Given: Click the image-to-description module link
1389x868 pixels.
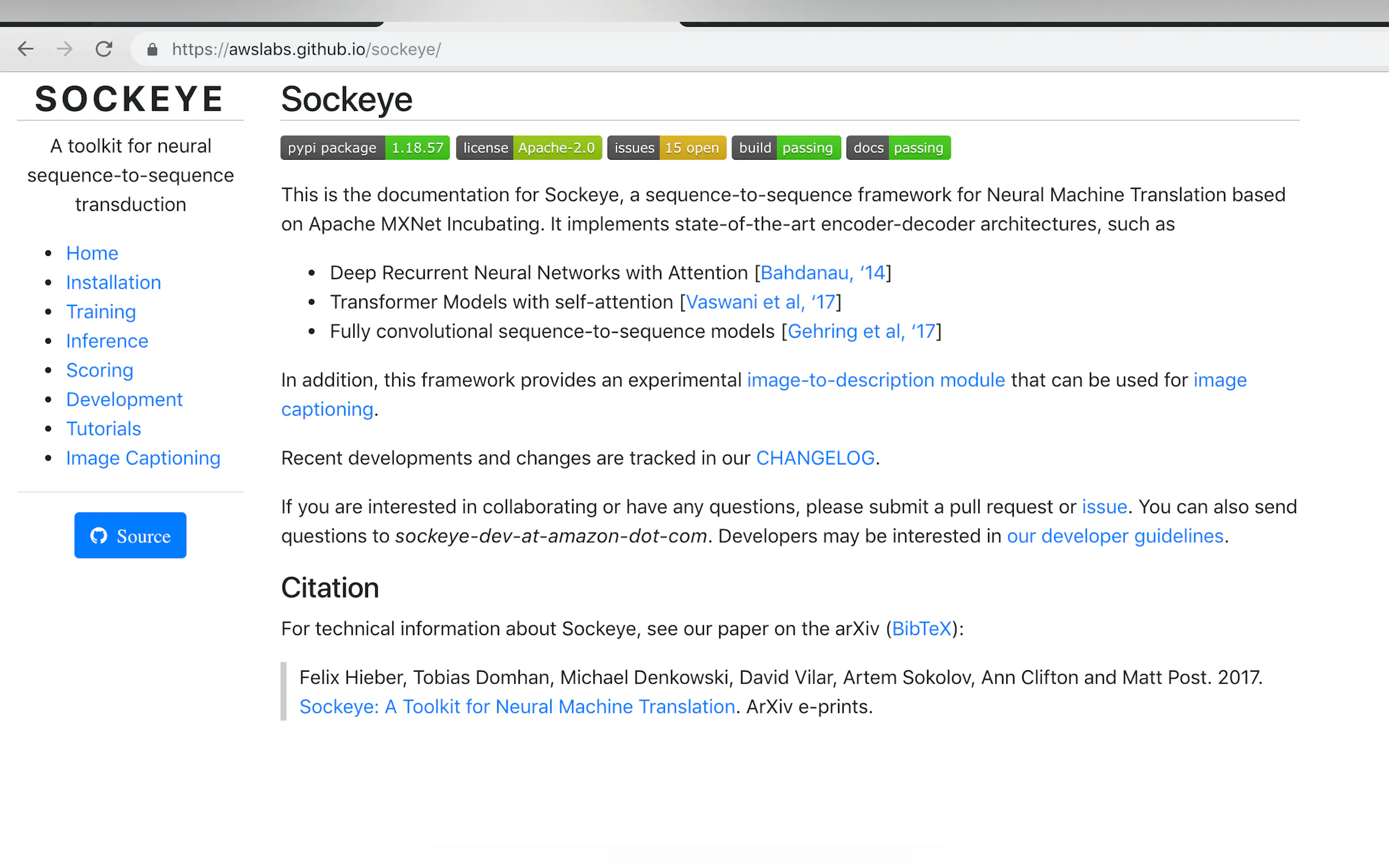Looking at the screenshot, I should 876,380.
